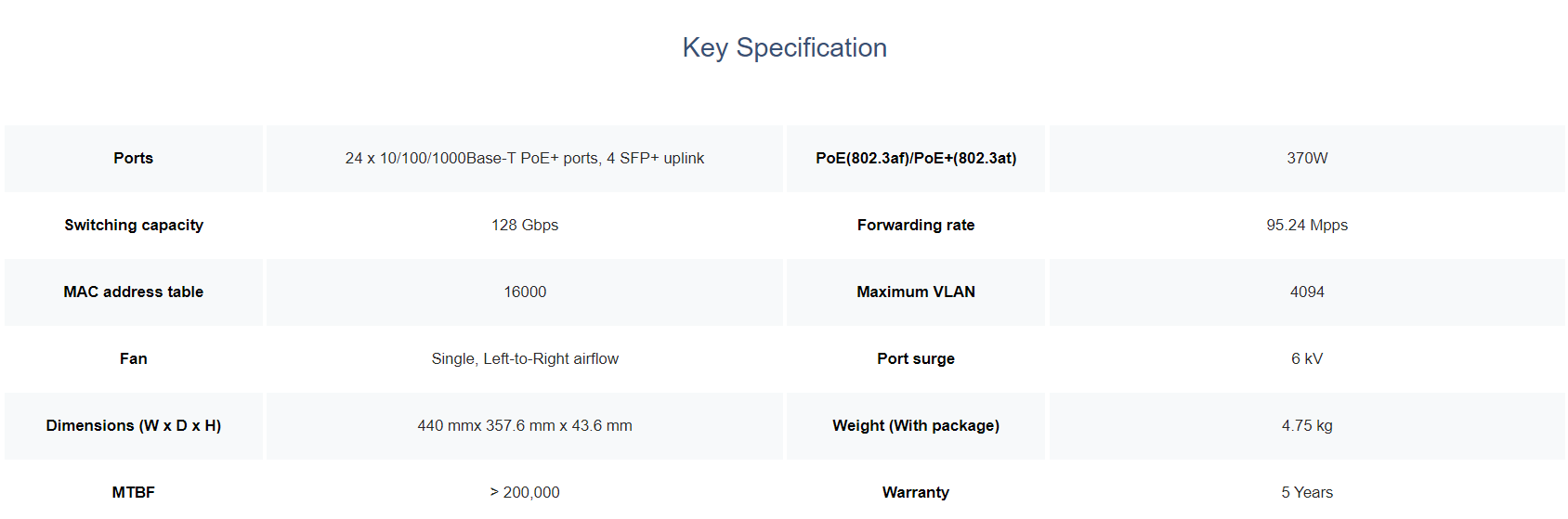1568x519 pixels.
Task: Select the Maximum VLAN label
Action: pyautogui.click(x=916, y=292)
